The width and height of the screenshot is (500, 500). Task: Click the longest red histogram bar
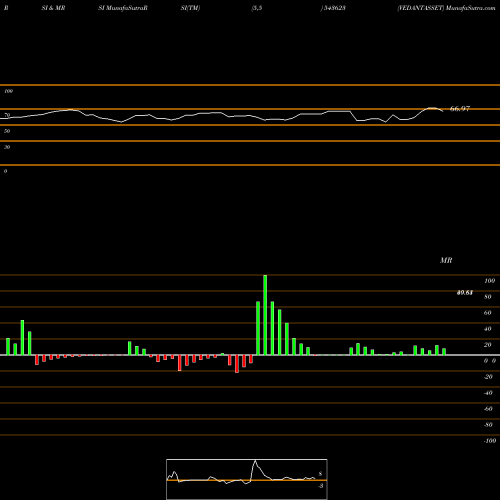tap(237, 364)
